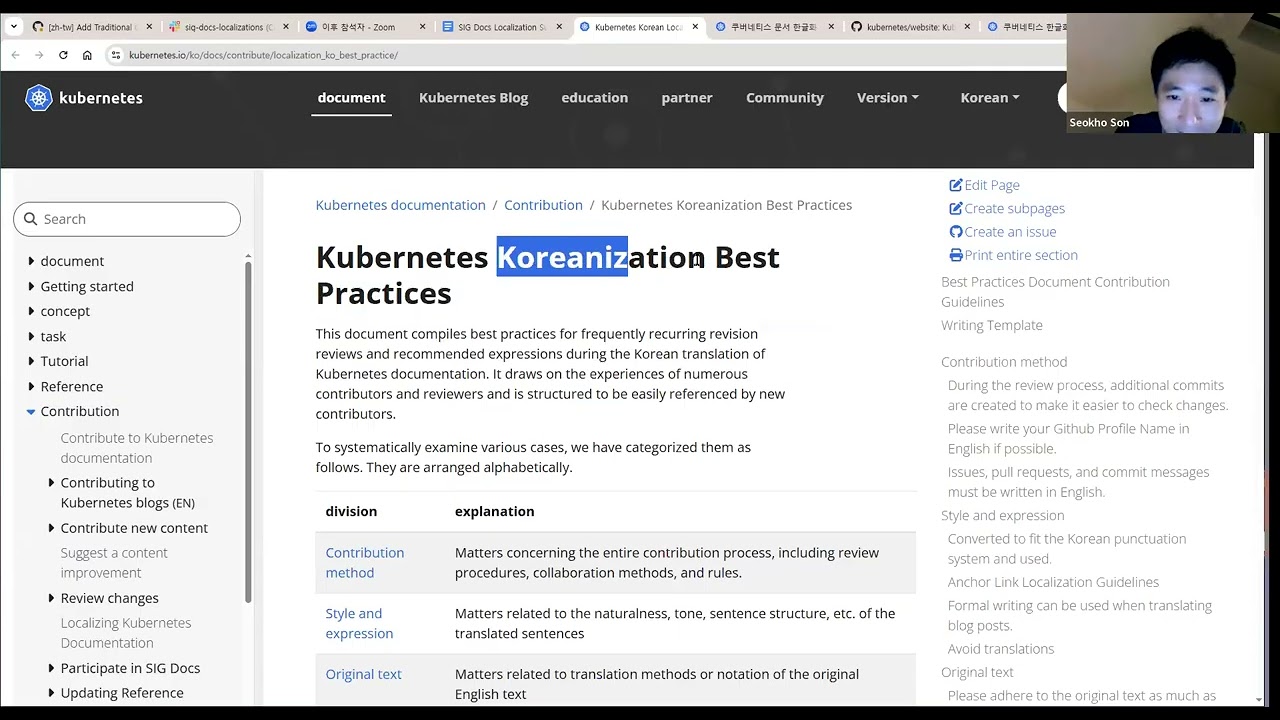Close the Kubernetes Korean Localization tab
The image size is (1280, 720).
coord(695,27)
